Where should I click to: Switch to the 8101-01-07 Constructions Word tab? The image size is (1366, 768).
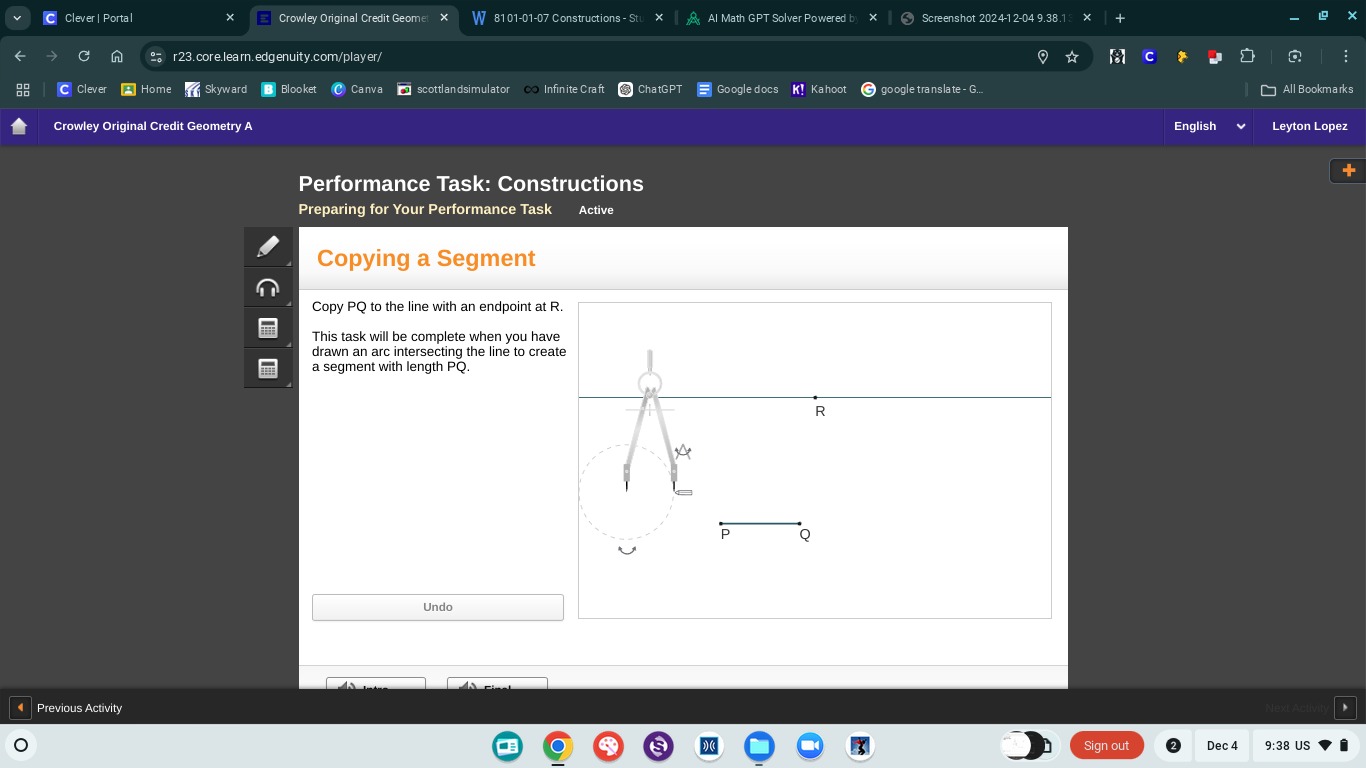[566, 18]
